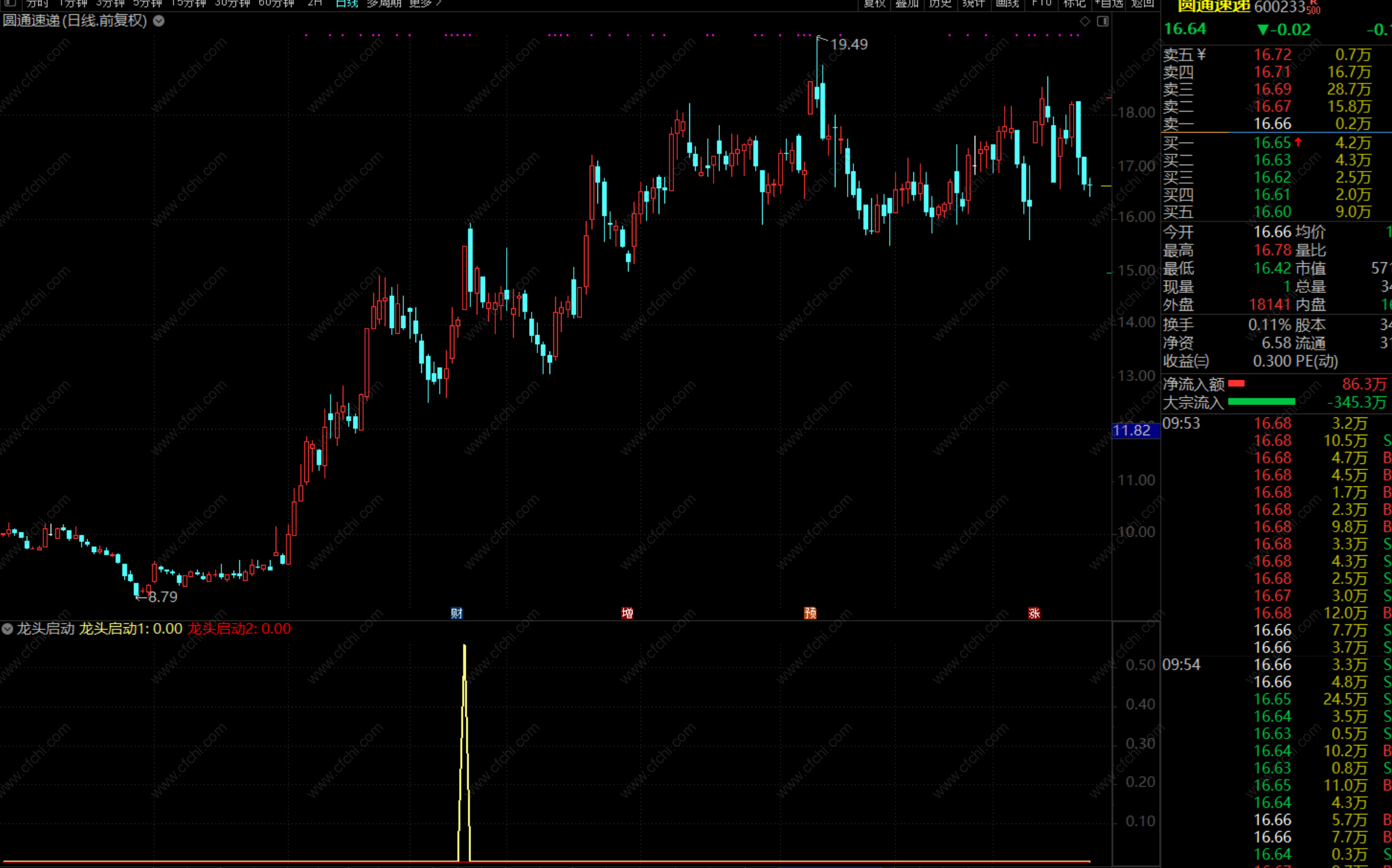Open the 画线 drawing tools button
Viewport: 1392px width, 868px height.
coord(1007,3)
